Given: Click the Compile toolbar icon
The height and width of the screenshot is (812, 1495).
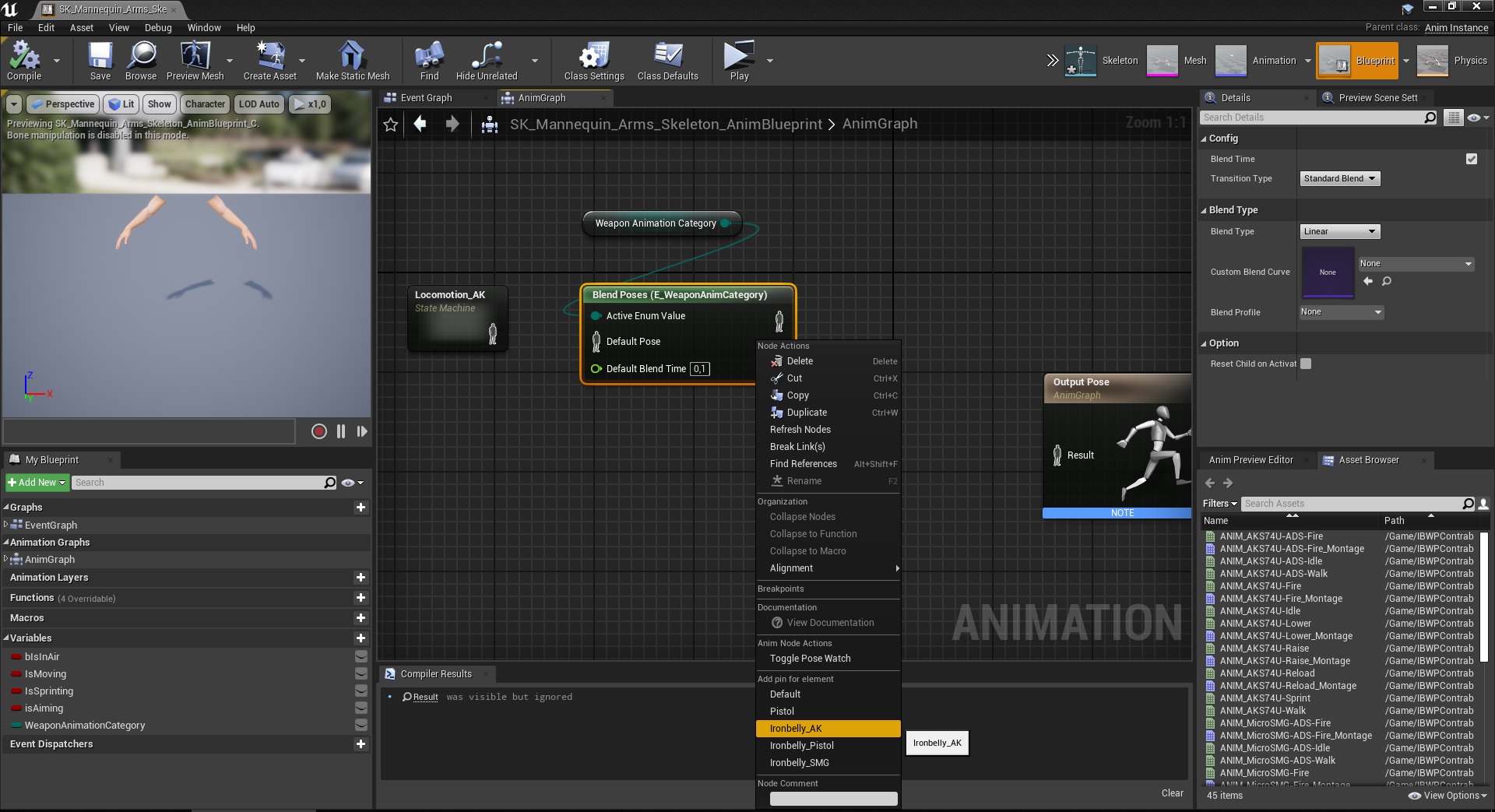Looking at the screenshot, I should coord(23,56).
